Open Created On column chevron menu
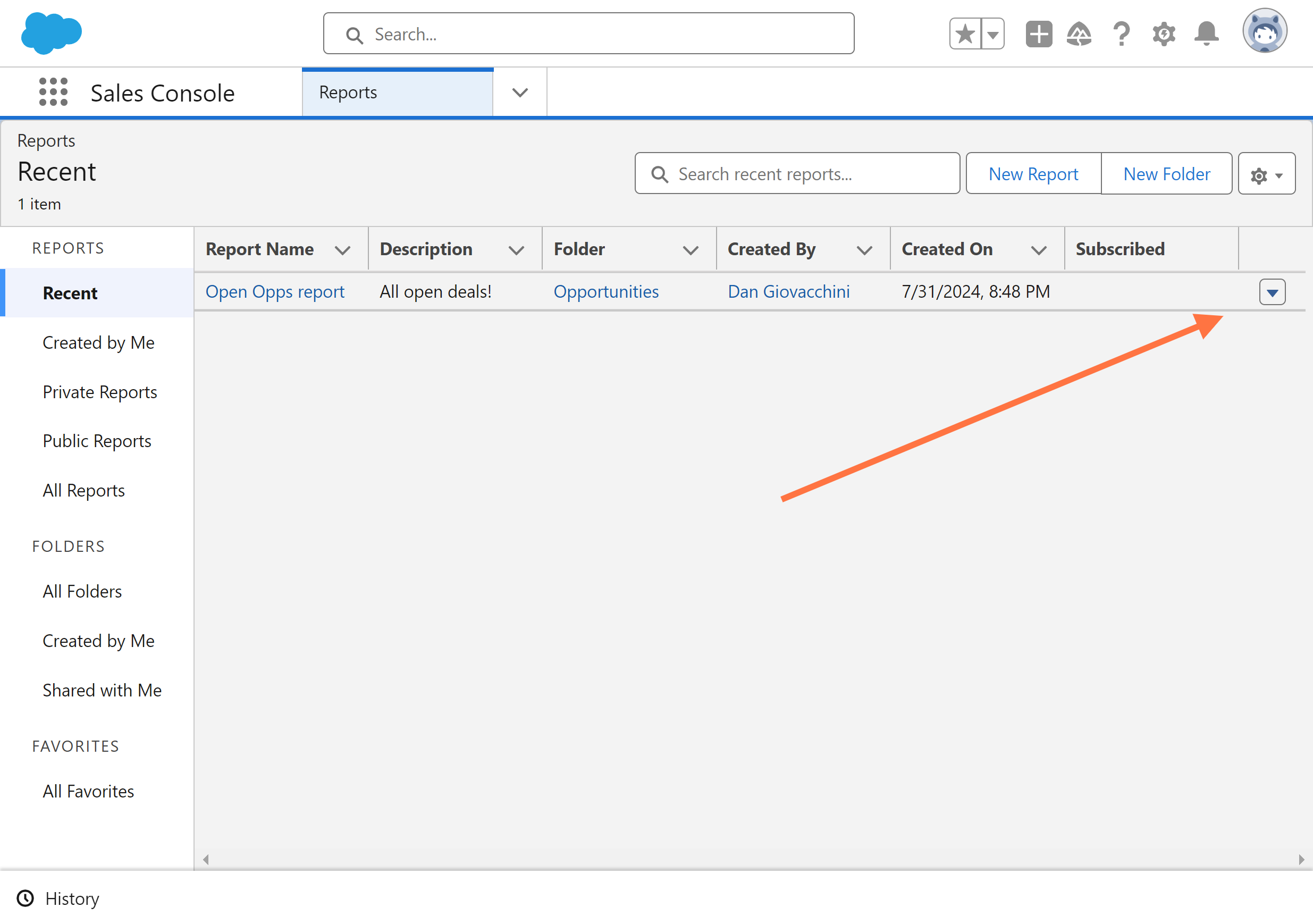The image size is (1313, 924). tap(1039, 250)
